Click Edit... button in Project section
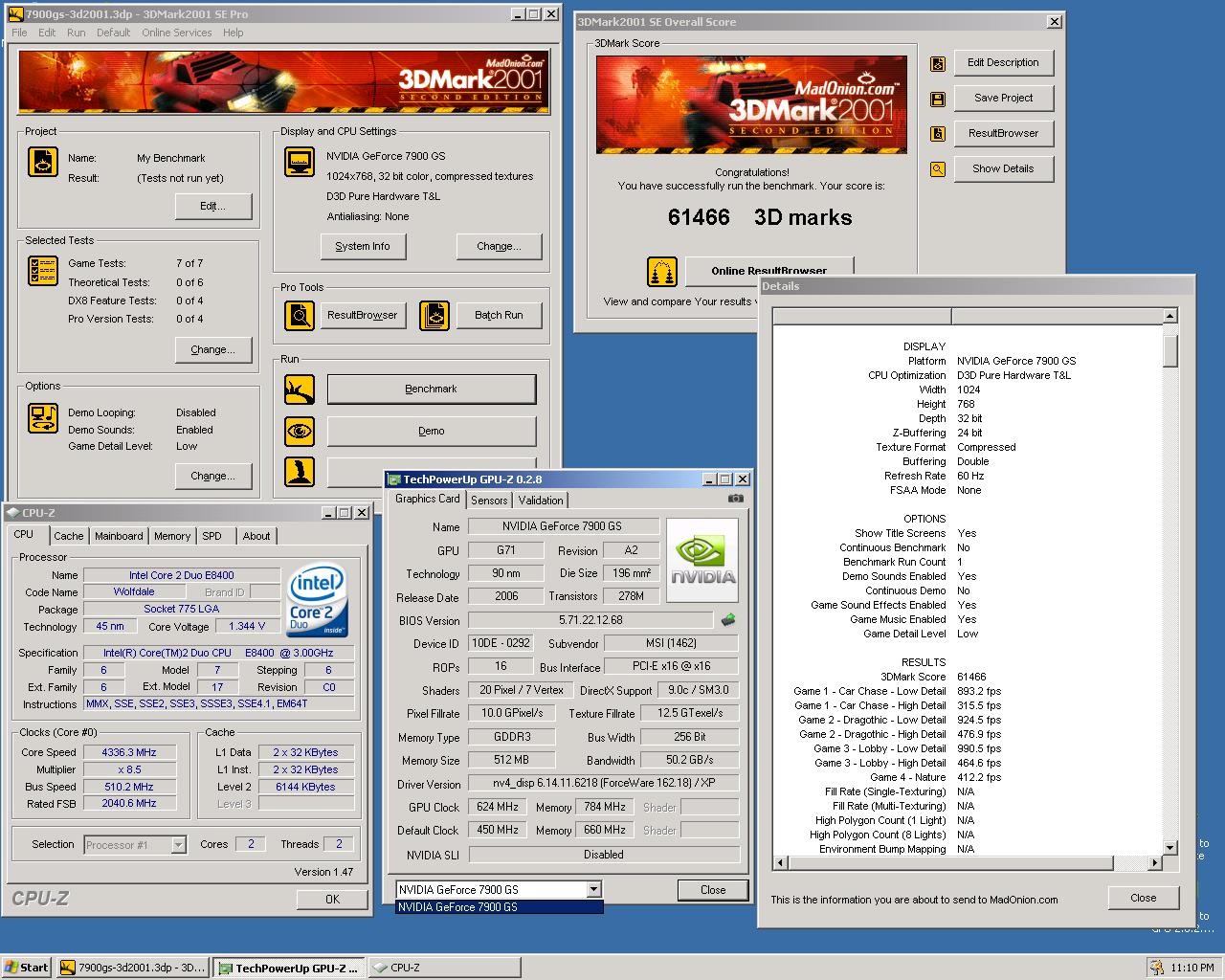The image size is (1225, 980). pyautogui.click(x=213, y=206)
